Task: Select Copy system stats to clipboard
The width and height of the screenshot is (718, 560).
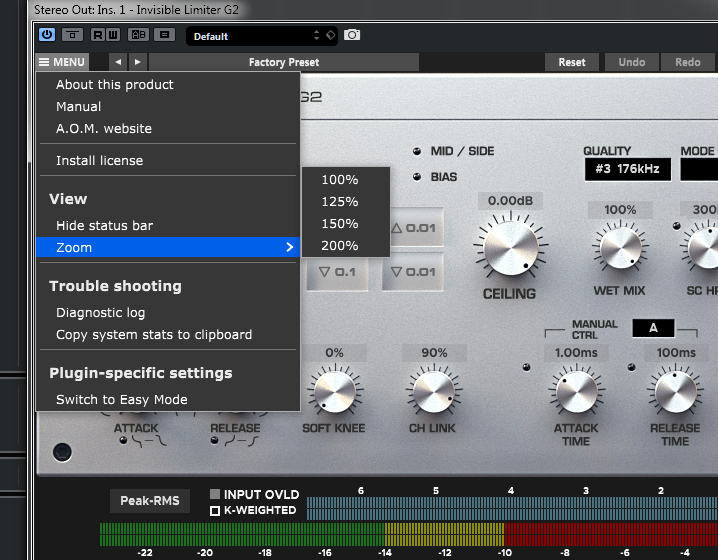Action: pyautogui.click(x=168, y=335)
